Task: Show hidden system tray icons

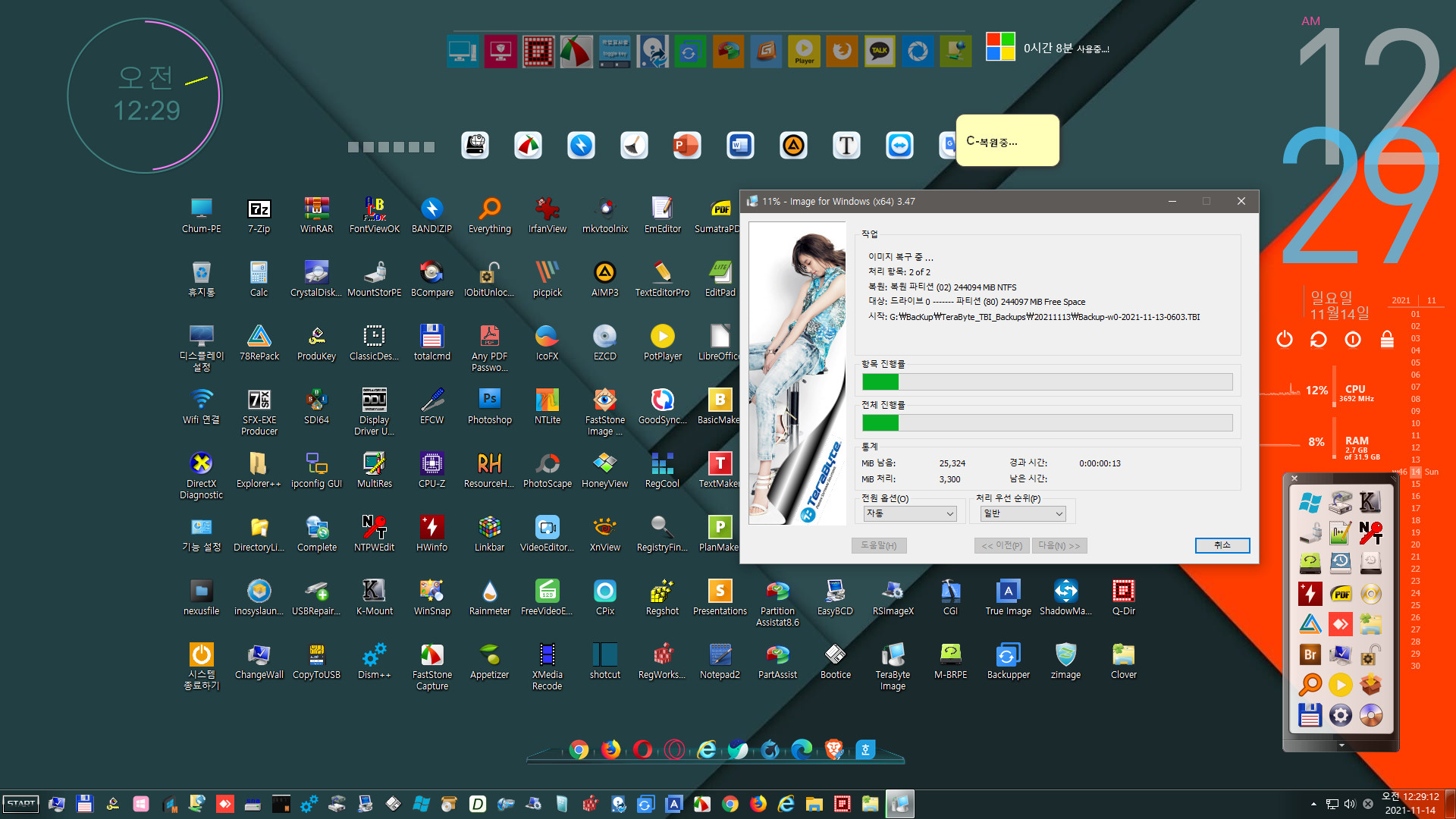Action: (1313, 804)
